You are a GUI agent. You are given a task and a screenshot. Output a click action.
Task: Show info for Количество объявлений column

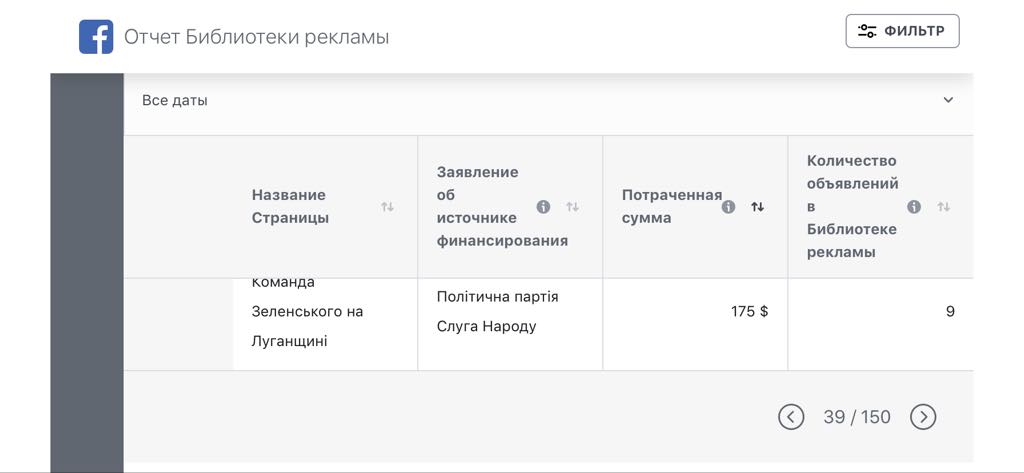point(914,206)
